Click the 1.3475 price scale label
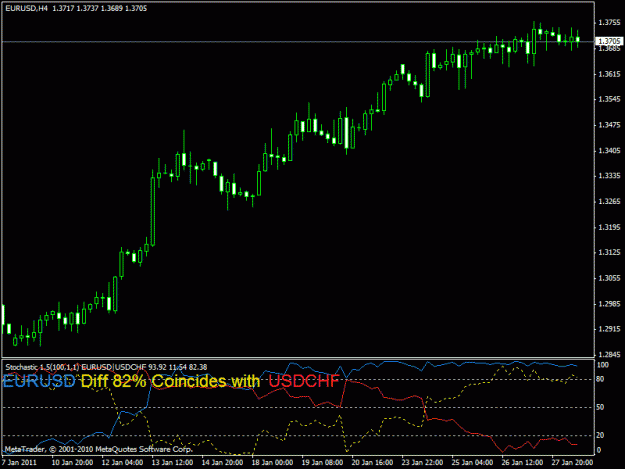The width and height of the screenshot is (625, 469). 609,125
